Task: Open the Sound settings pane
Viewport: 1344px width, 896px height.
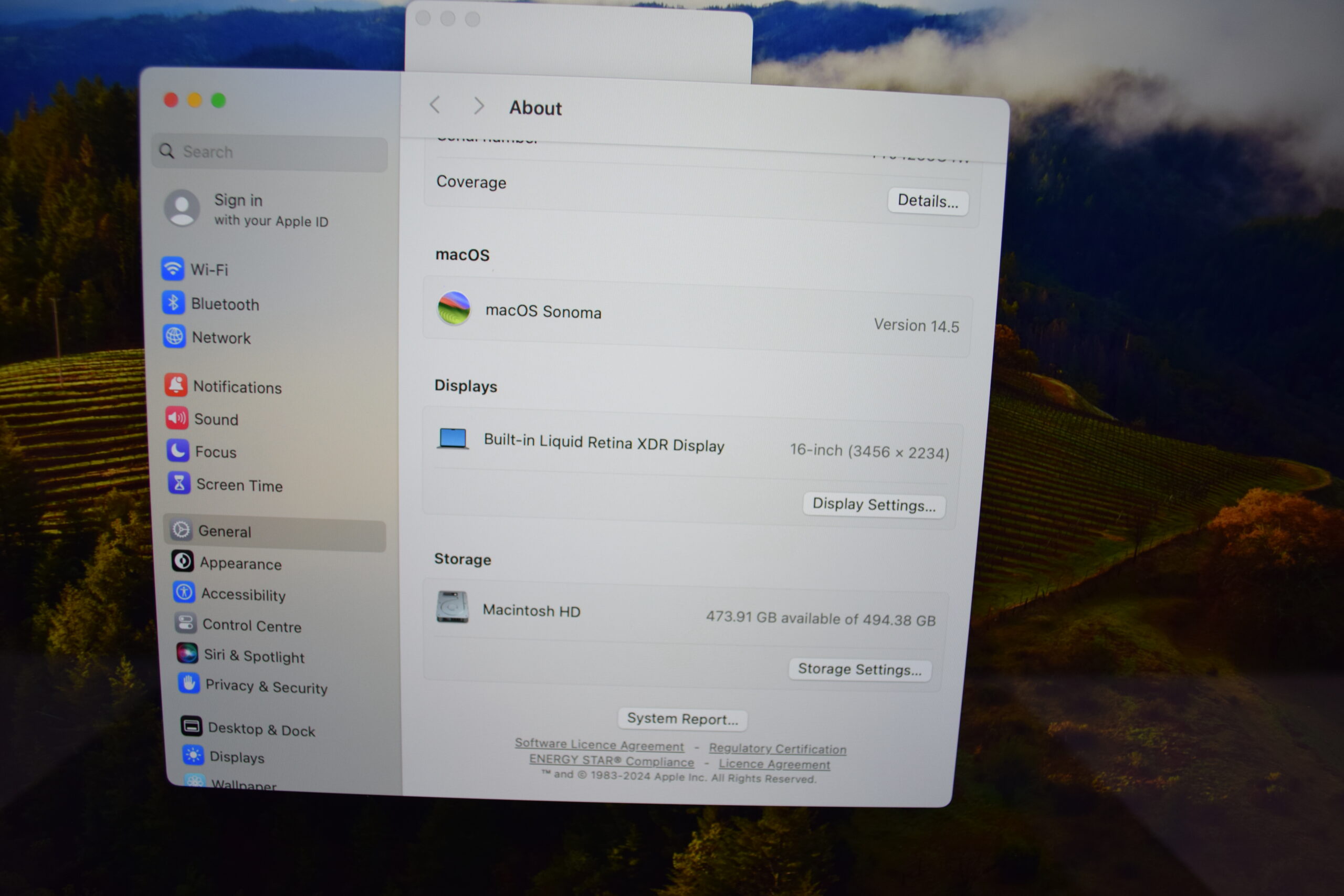Action: click(217, 419)
